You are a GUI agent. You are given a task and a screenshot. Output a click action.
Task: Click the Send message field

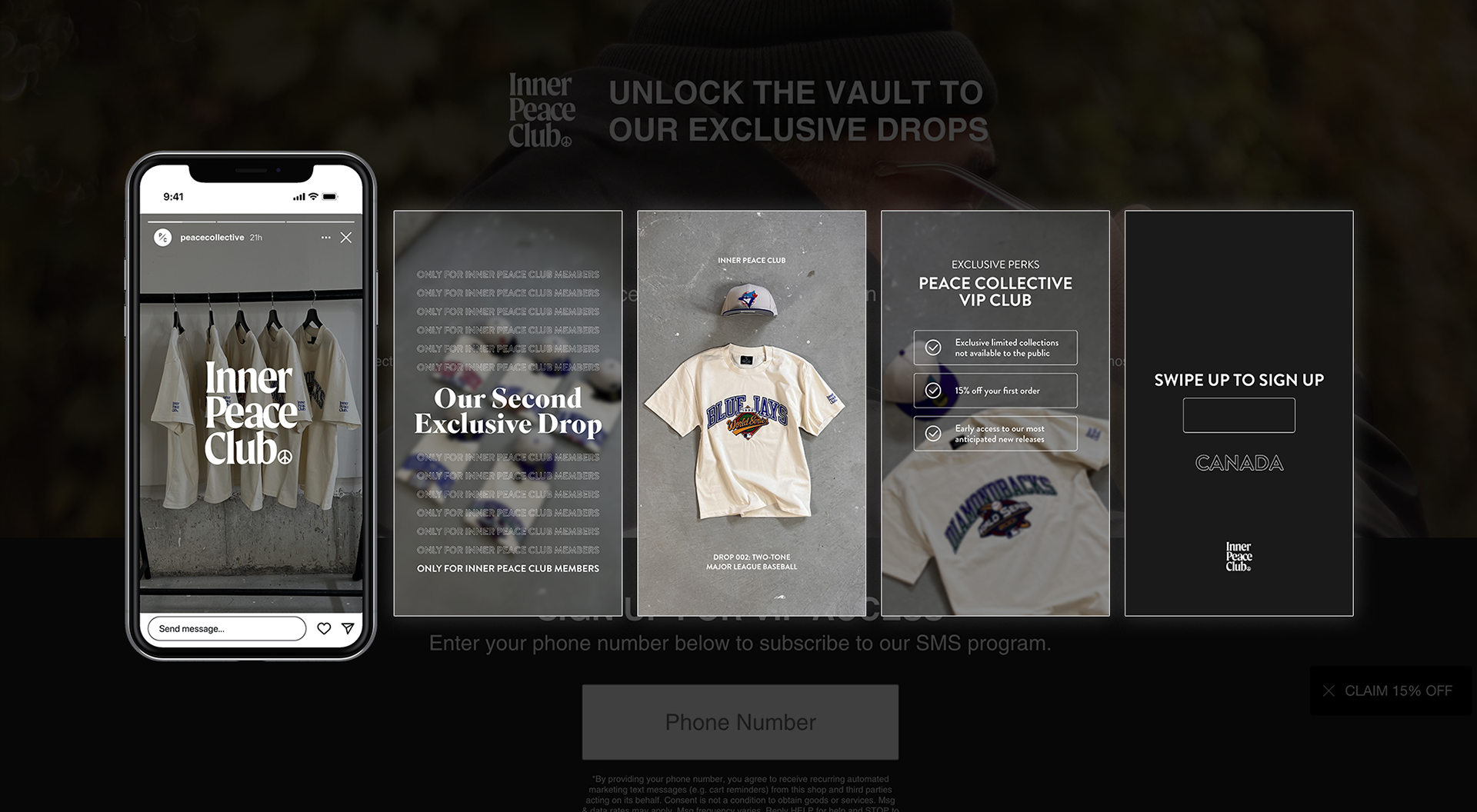[227, 628]
